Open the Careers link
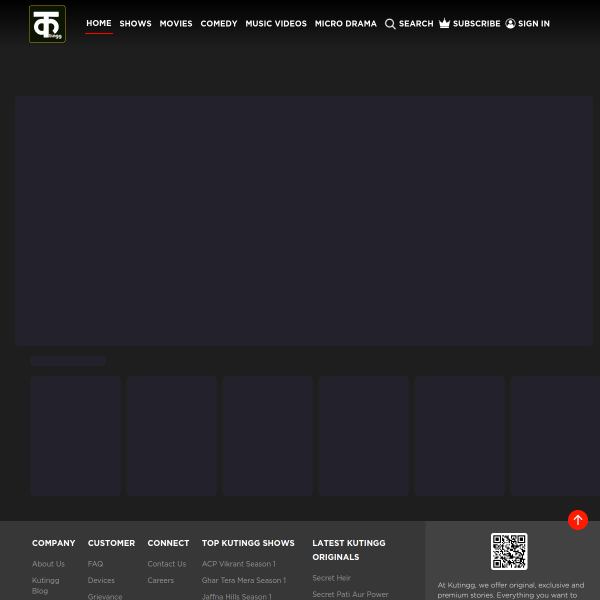600x600 pixels. pyautogui.click(x=160, y=580)
